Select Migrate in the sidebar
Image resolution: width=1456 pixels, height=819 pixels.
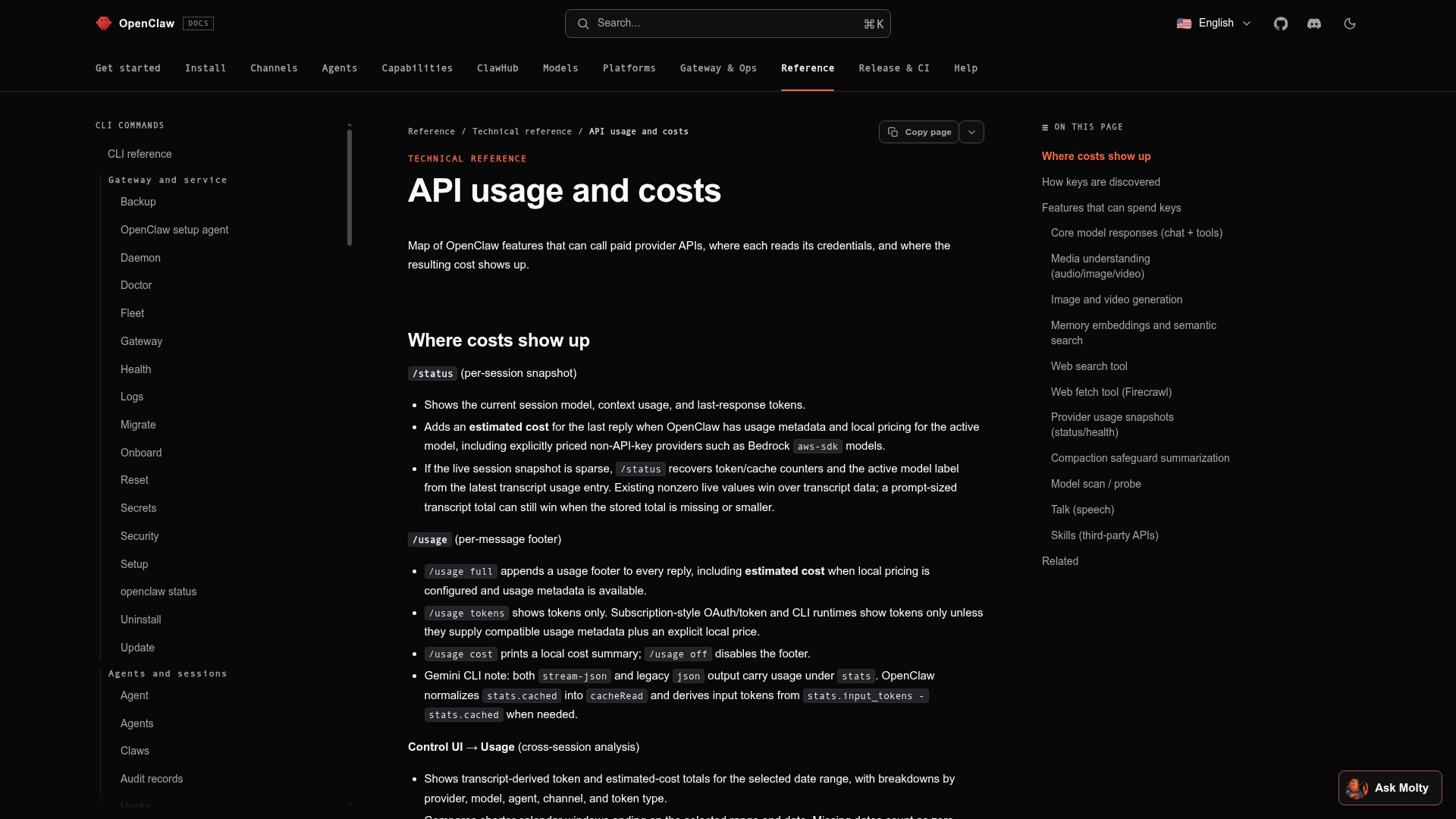138,425
